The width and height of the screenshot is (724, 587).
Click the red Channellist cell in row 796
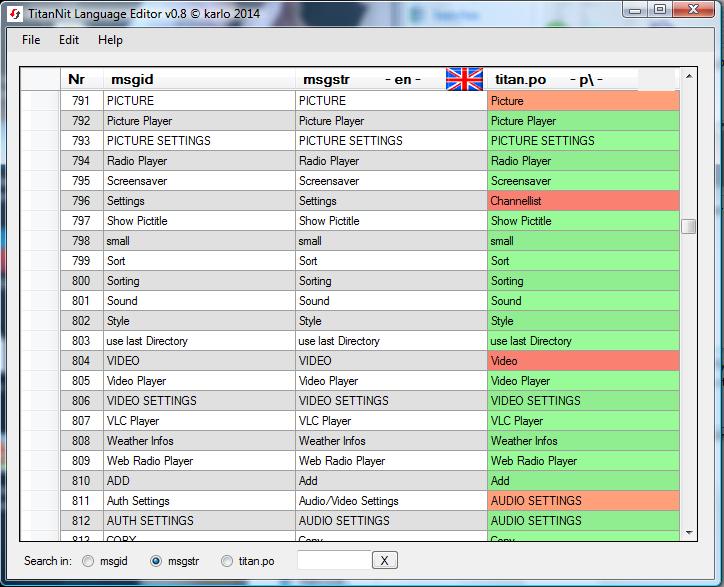pos(583,201)
